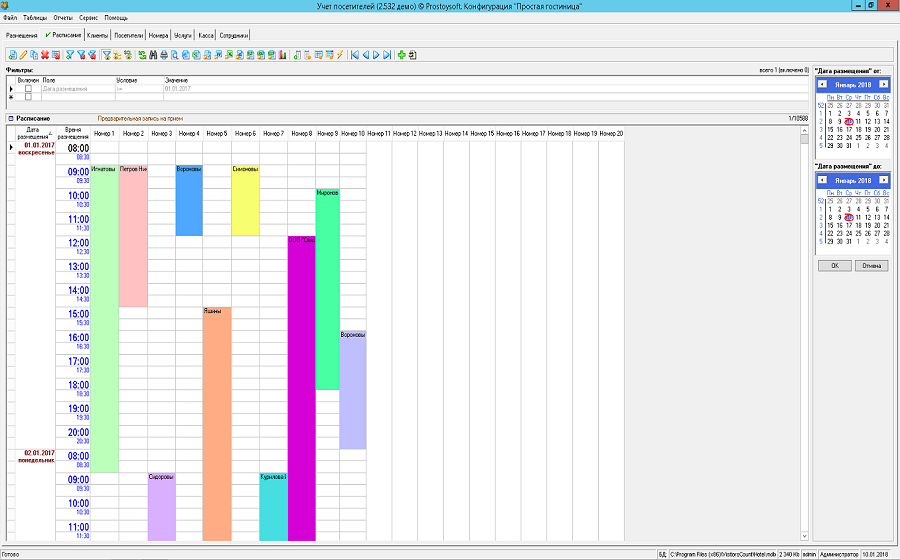This screenshot has width=900, height=560.
Task: Click the first filter funnel toolbar icon
Action: [69, 55]
